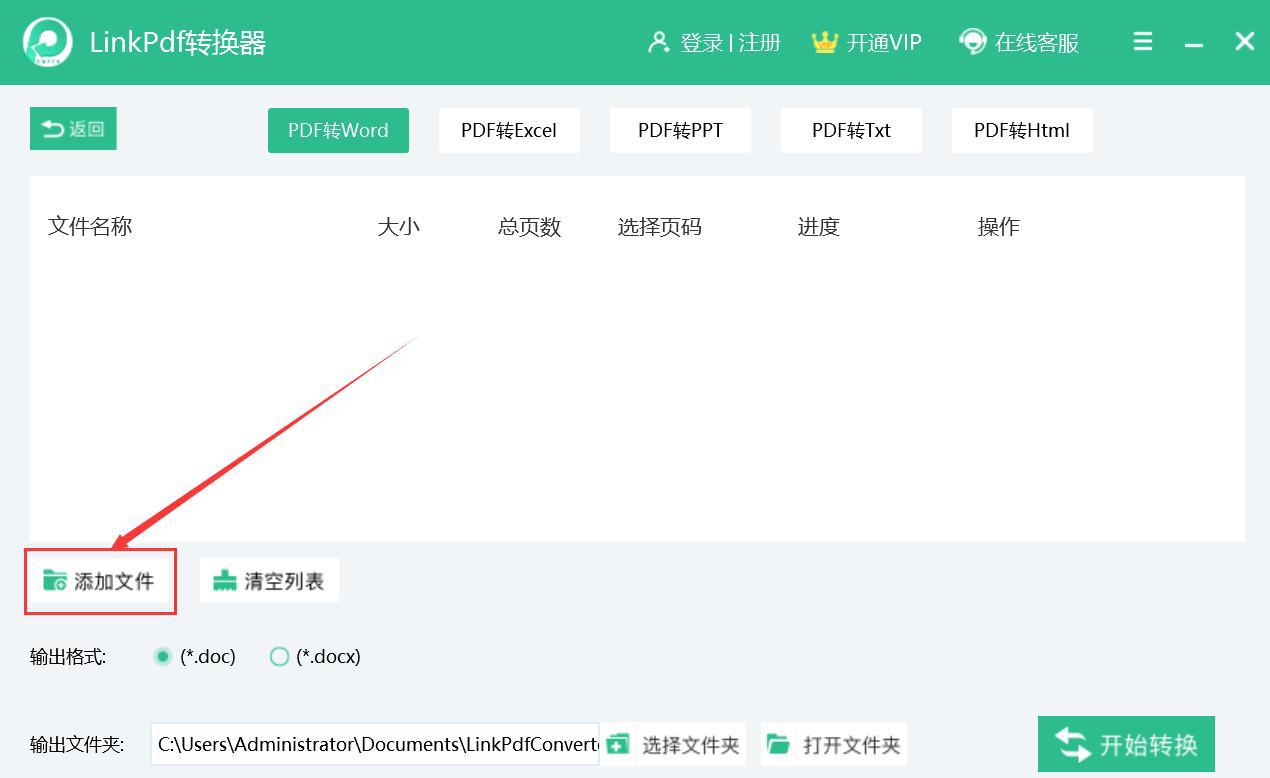Click the 添加文件 button text
The image size is (1270, 778).
coord(114,581)
